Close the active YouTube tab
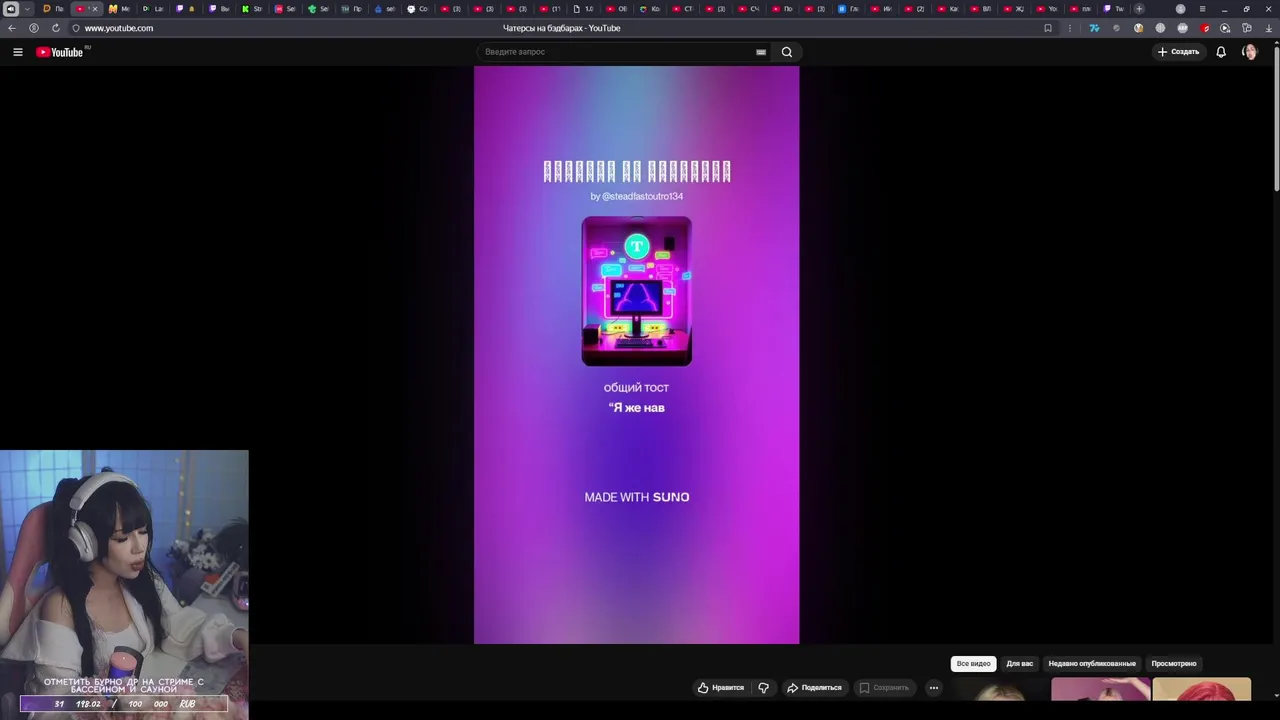 (95, 9)
